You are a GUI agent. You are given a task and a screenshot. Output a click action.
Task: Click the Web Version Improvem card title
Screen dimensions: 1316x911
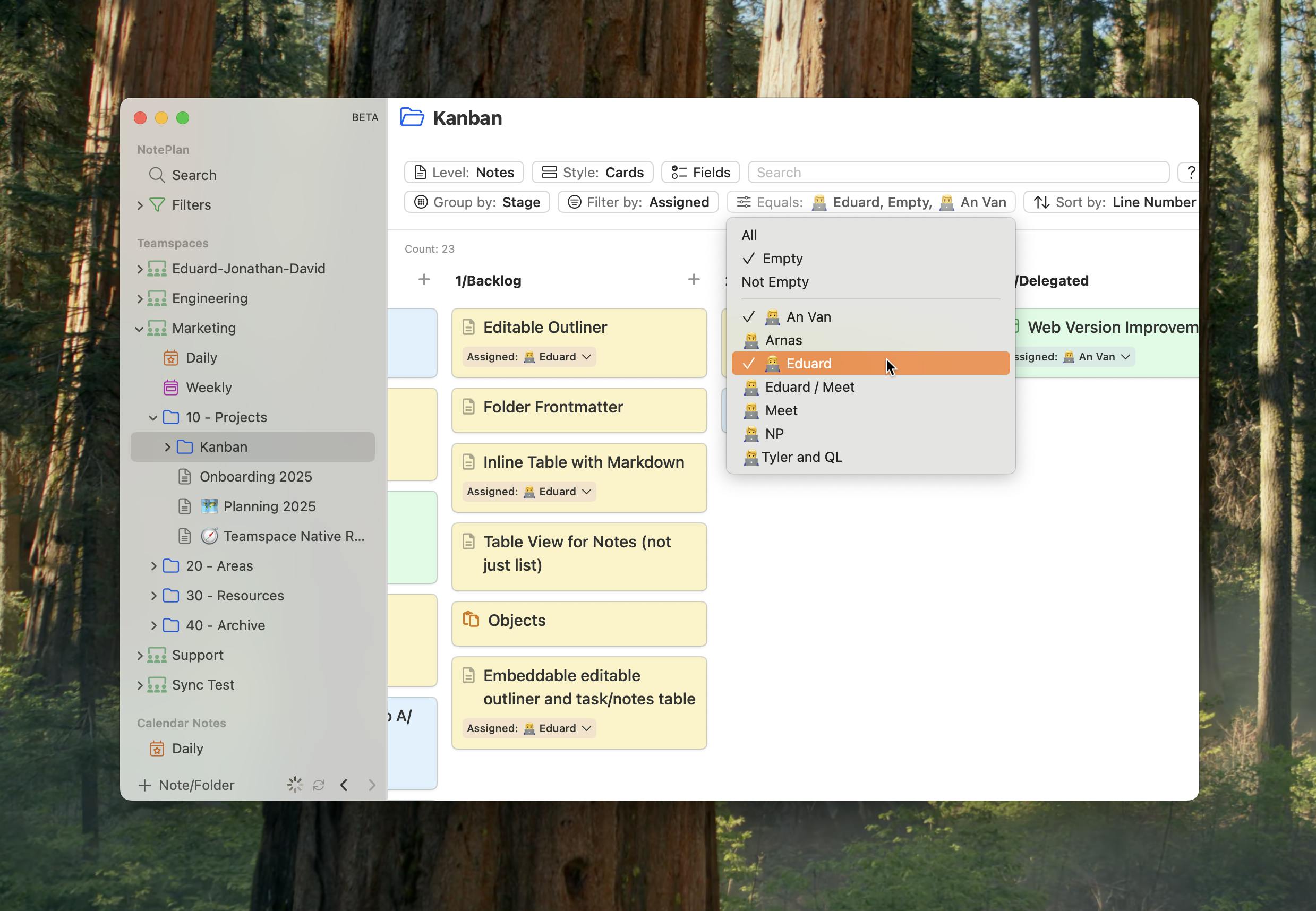point(1112,327)
